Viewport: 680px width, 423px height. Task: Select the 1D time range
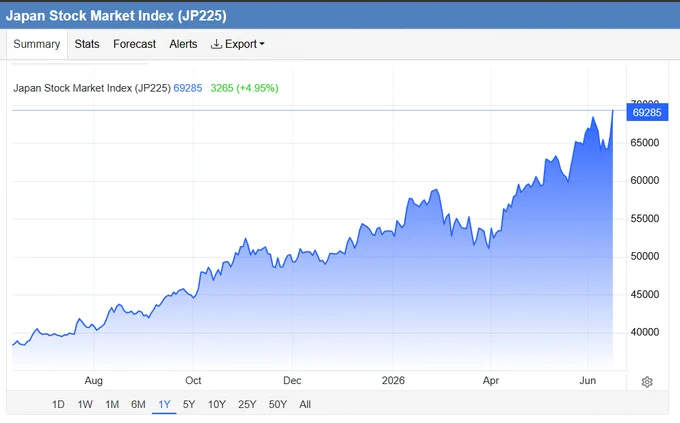coord(58,404)
